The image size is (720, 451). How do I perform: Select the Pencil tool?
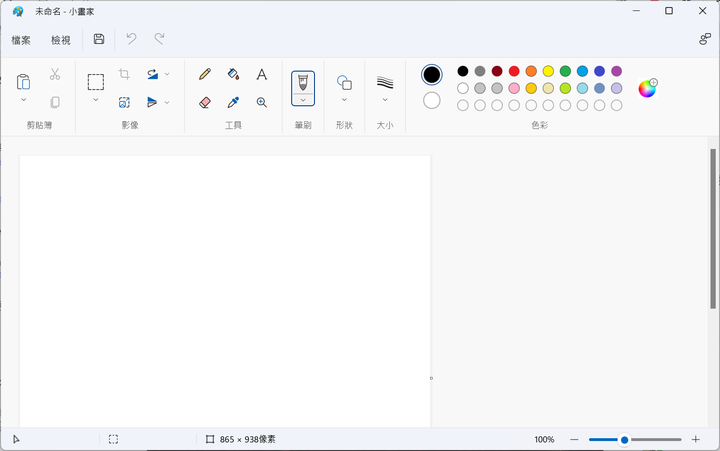[x=205, y=74]
